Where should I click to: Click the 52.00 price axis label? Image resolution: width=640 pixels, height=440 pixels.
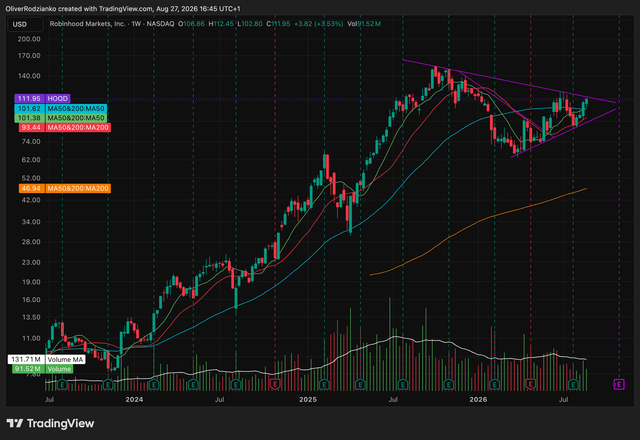point(31,178)
